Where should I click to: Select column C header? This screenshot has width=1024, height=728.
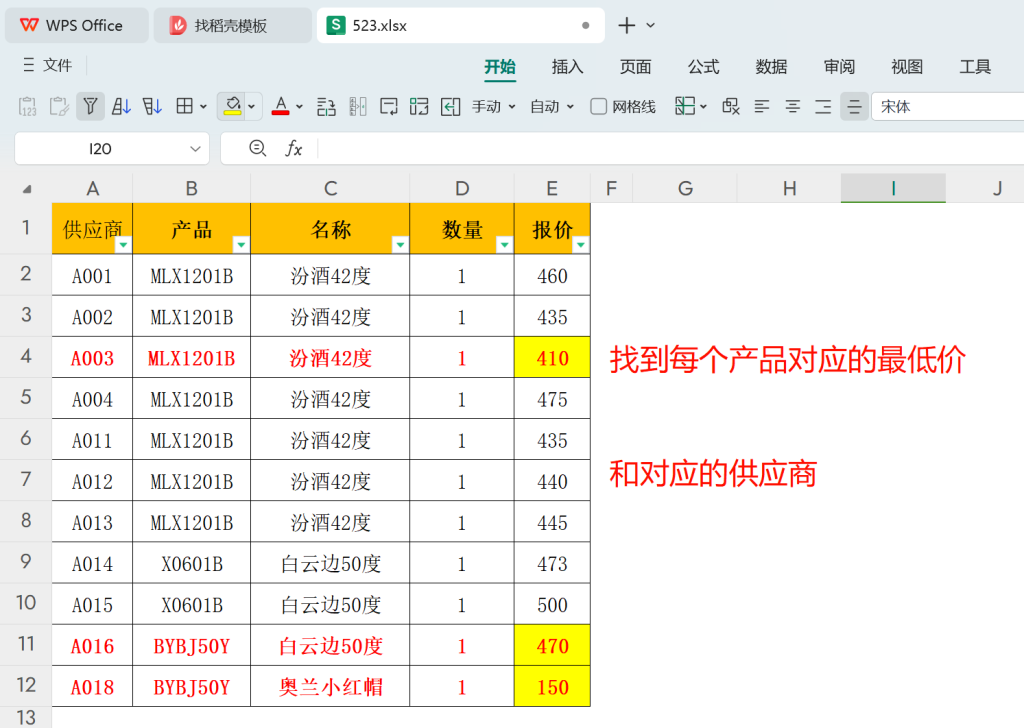point(330,189)
